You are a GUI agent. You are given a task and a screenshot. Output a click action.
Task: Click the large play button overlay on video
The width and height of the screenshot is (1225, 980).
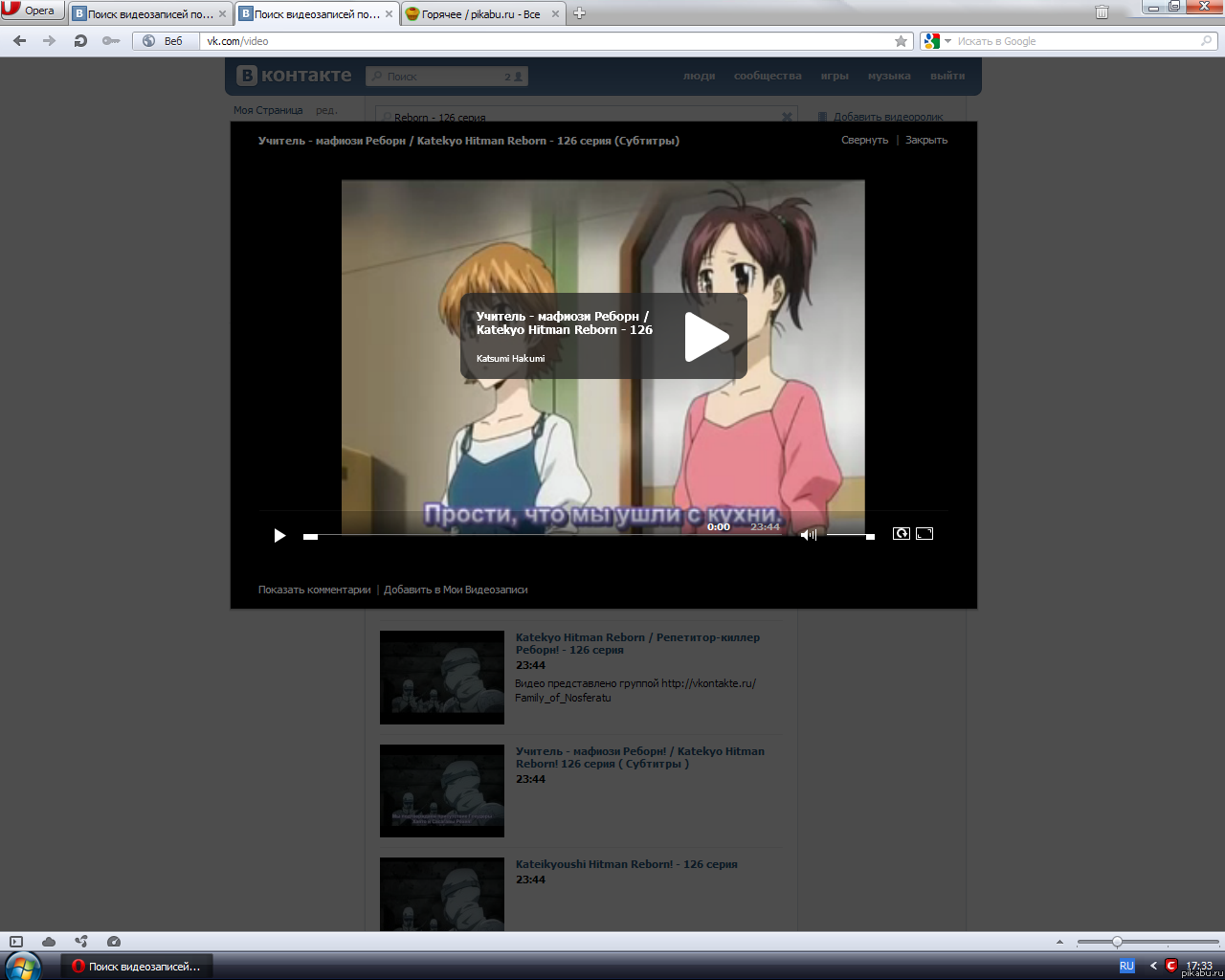coord(706,336)
